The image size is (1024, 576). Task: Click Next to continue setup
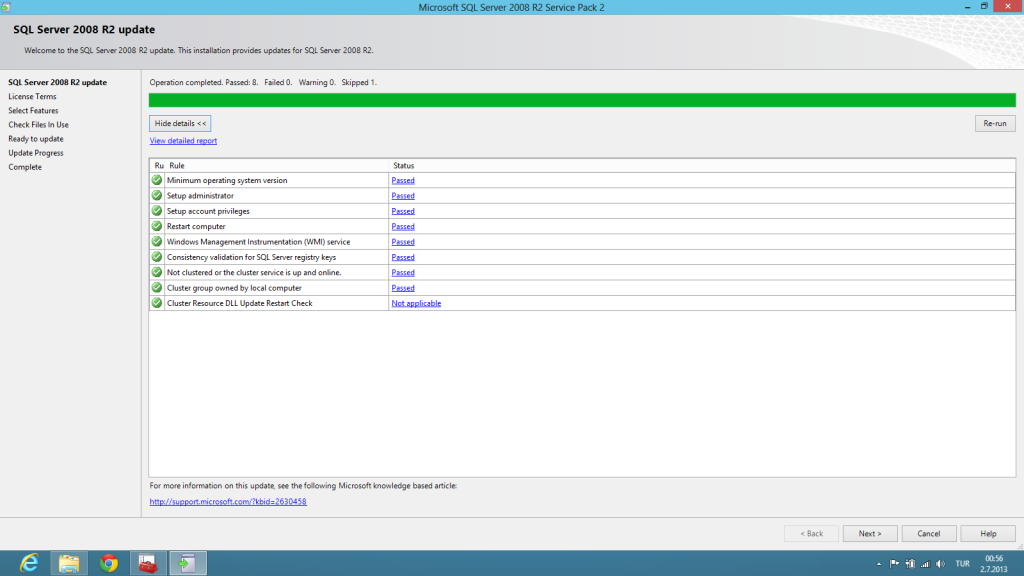[x=870, y=534]
